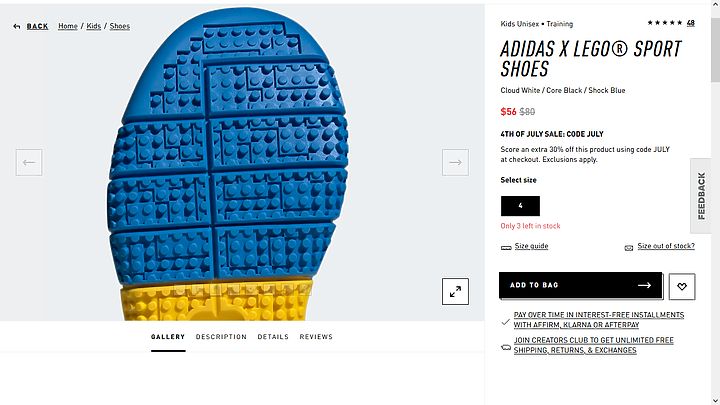This screenshot has height=405, width=720.
Task: Click the envelope icon for out-of-stock sizes
Action: [x=629, y=248]
